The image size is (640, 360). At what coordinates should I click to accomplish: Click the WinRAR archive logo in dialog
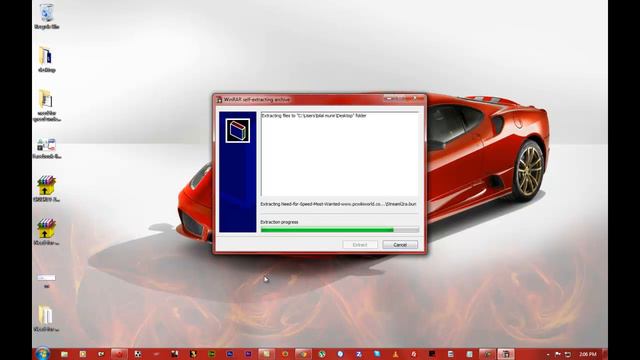pyautogui.click(x=238, y=131)
